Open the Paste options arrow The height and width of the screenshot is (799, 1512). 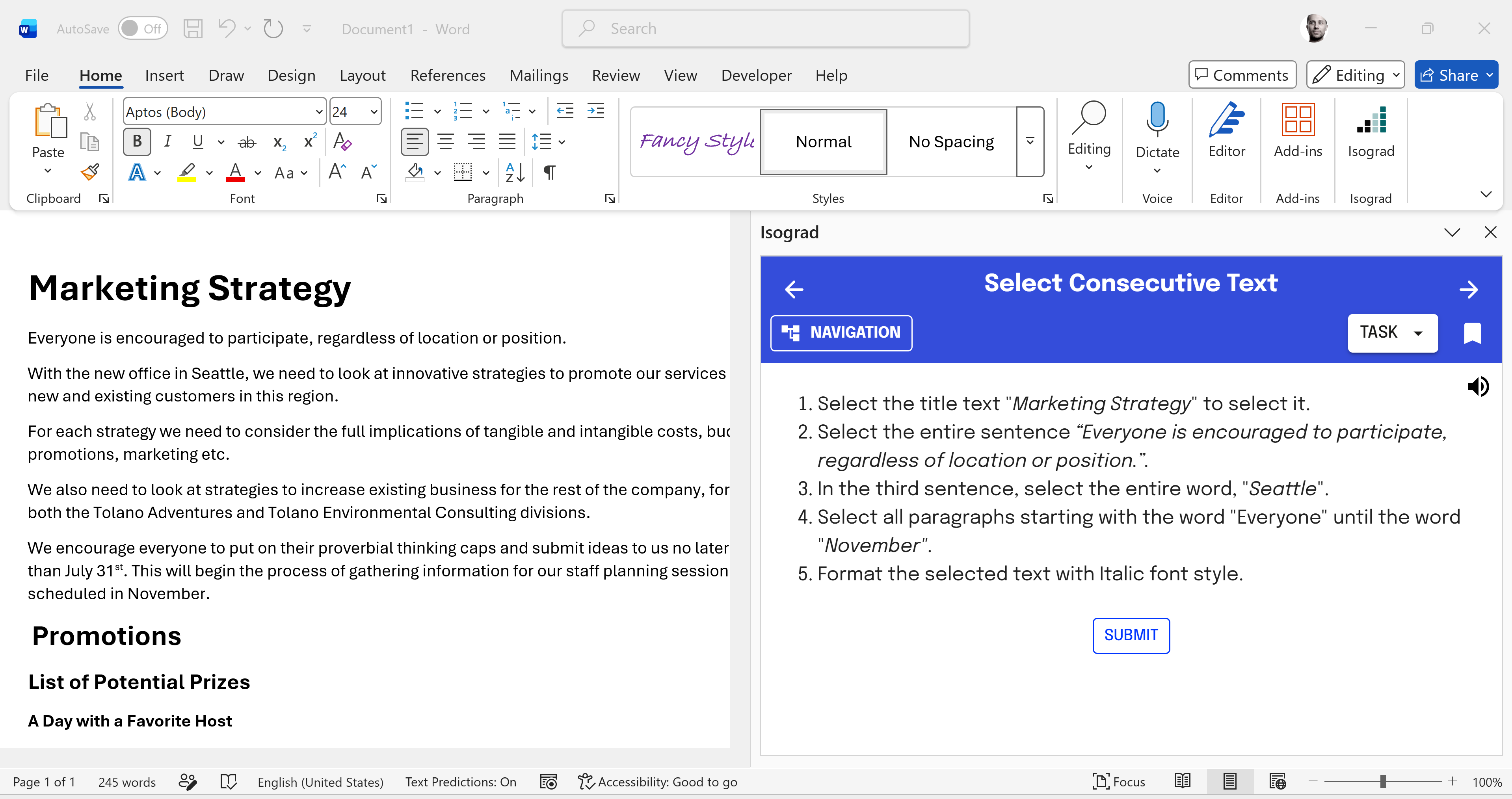click(48, 171)
